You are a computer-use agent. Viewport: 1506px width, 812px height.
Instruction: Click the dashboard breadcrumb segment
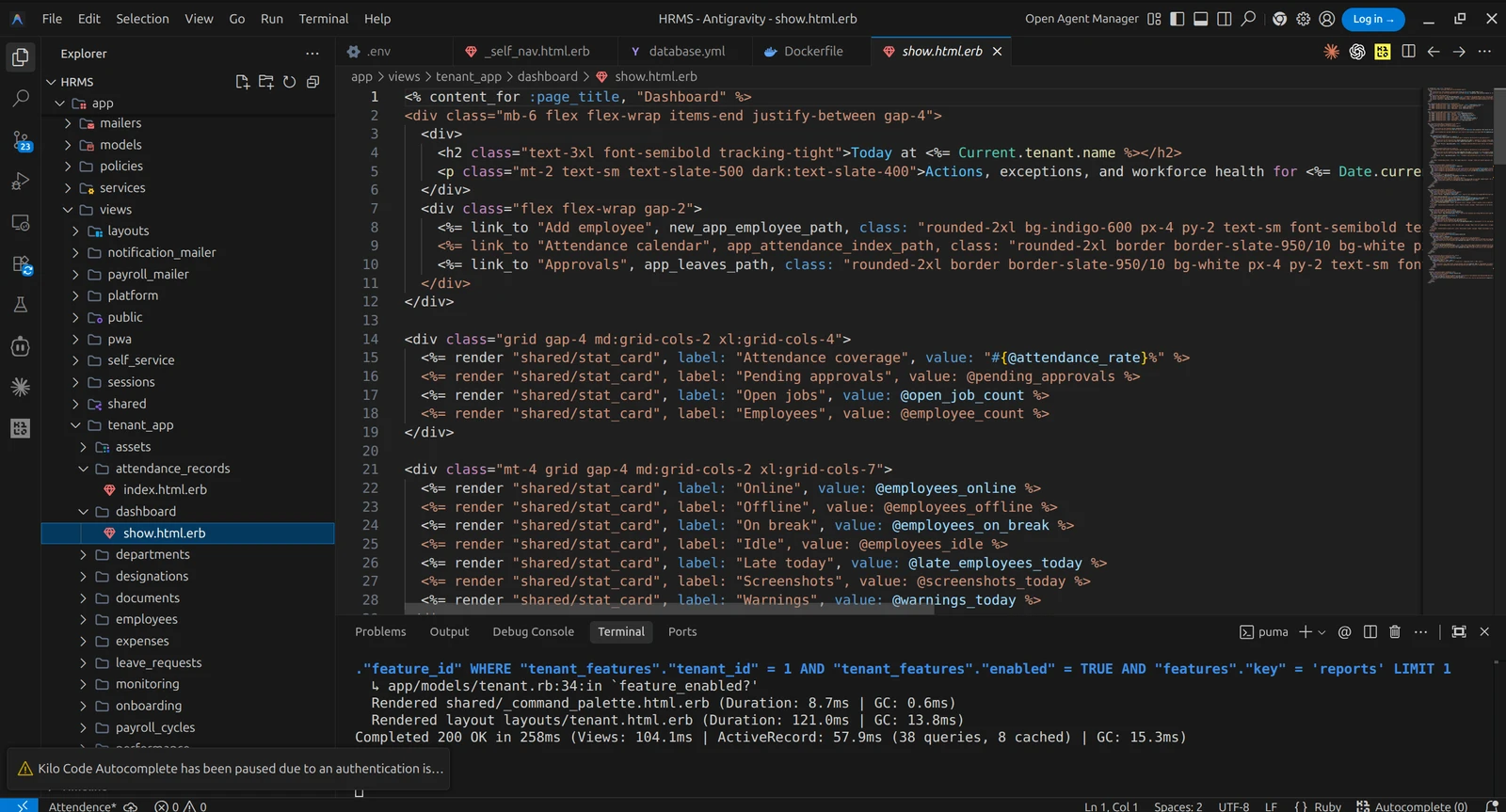coord(548,77)
